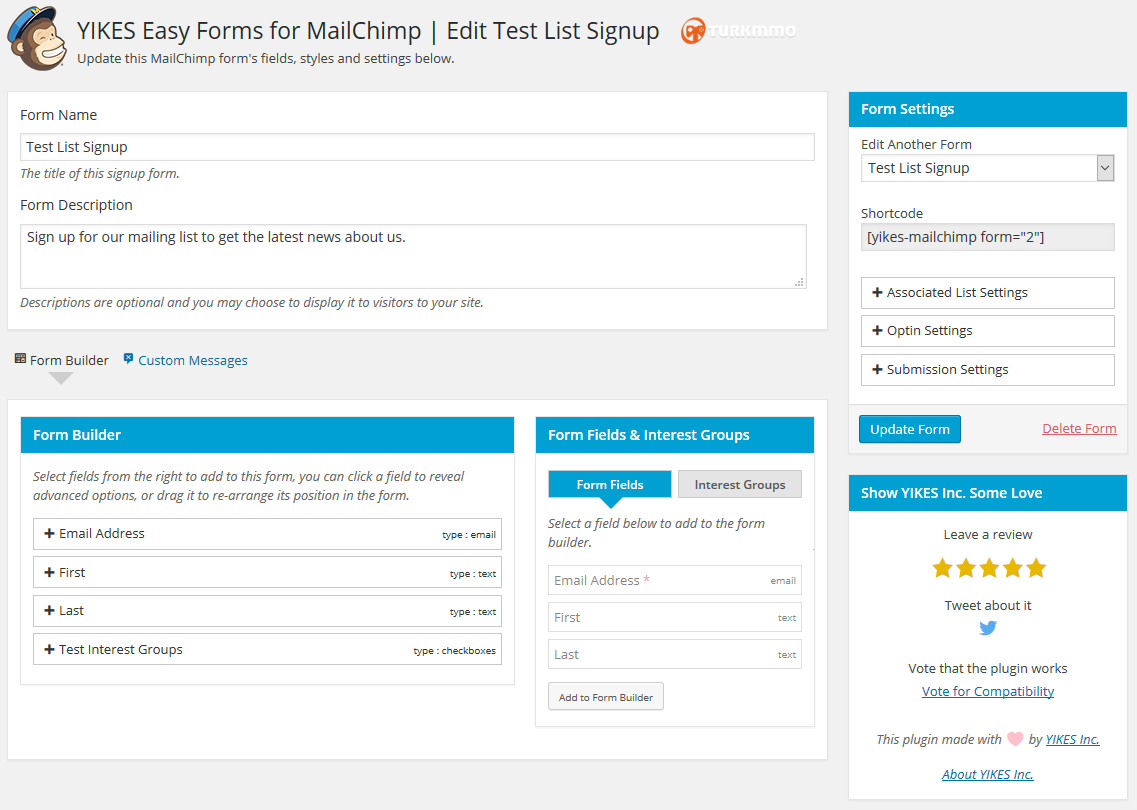The height and width of the screenshot is (810, 1137).
Task: Click the Form Description text area
Action: click(413, 256)
